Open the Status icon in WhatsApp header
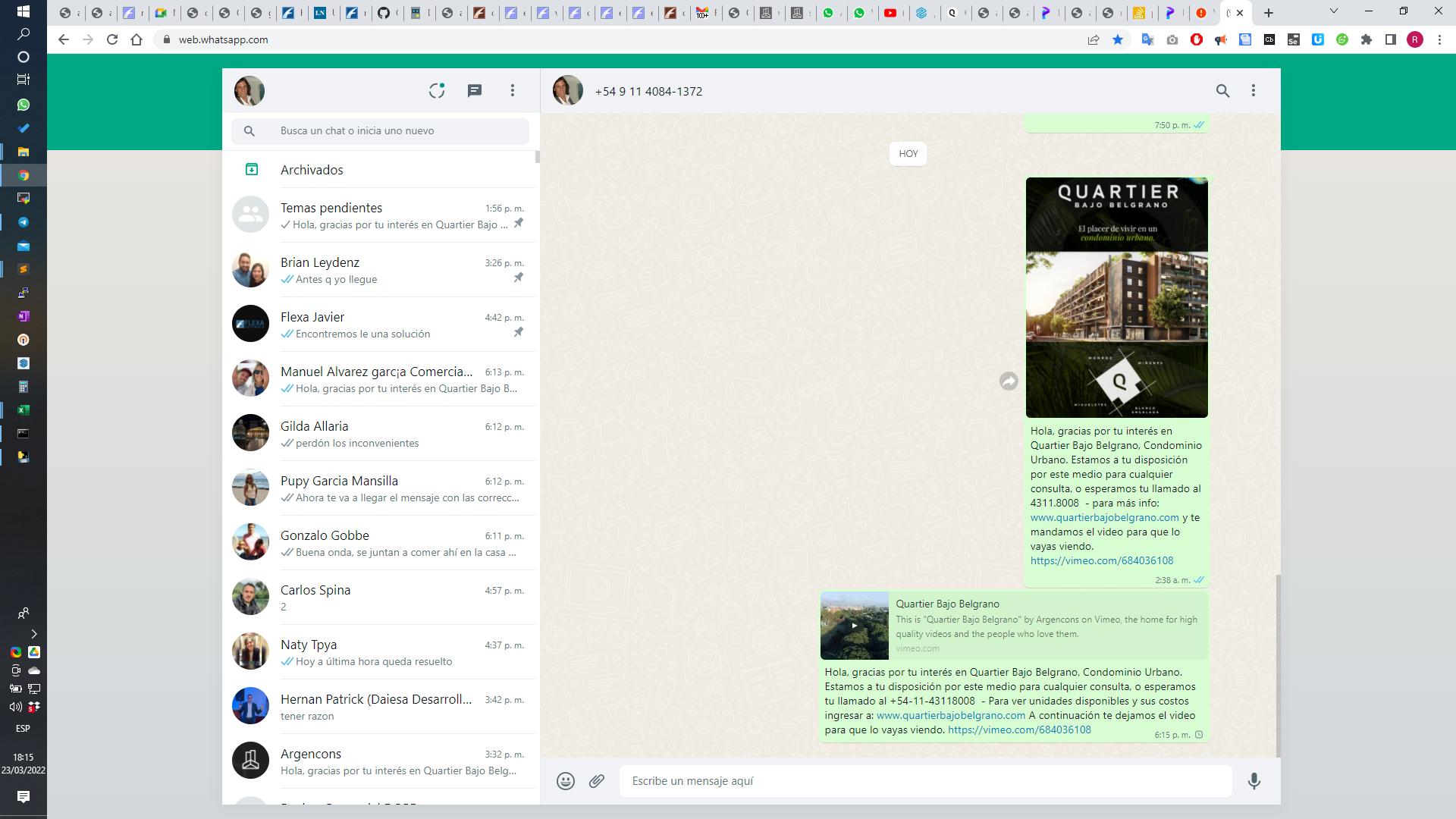 coord(436,91)
